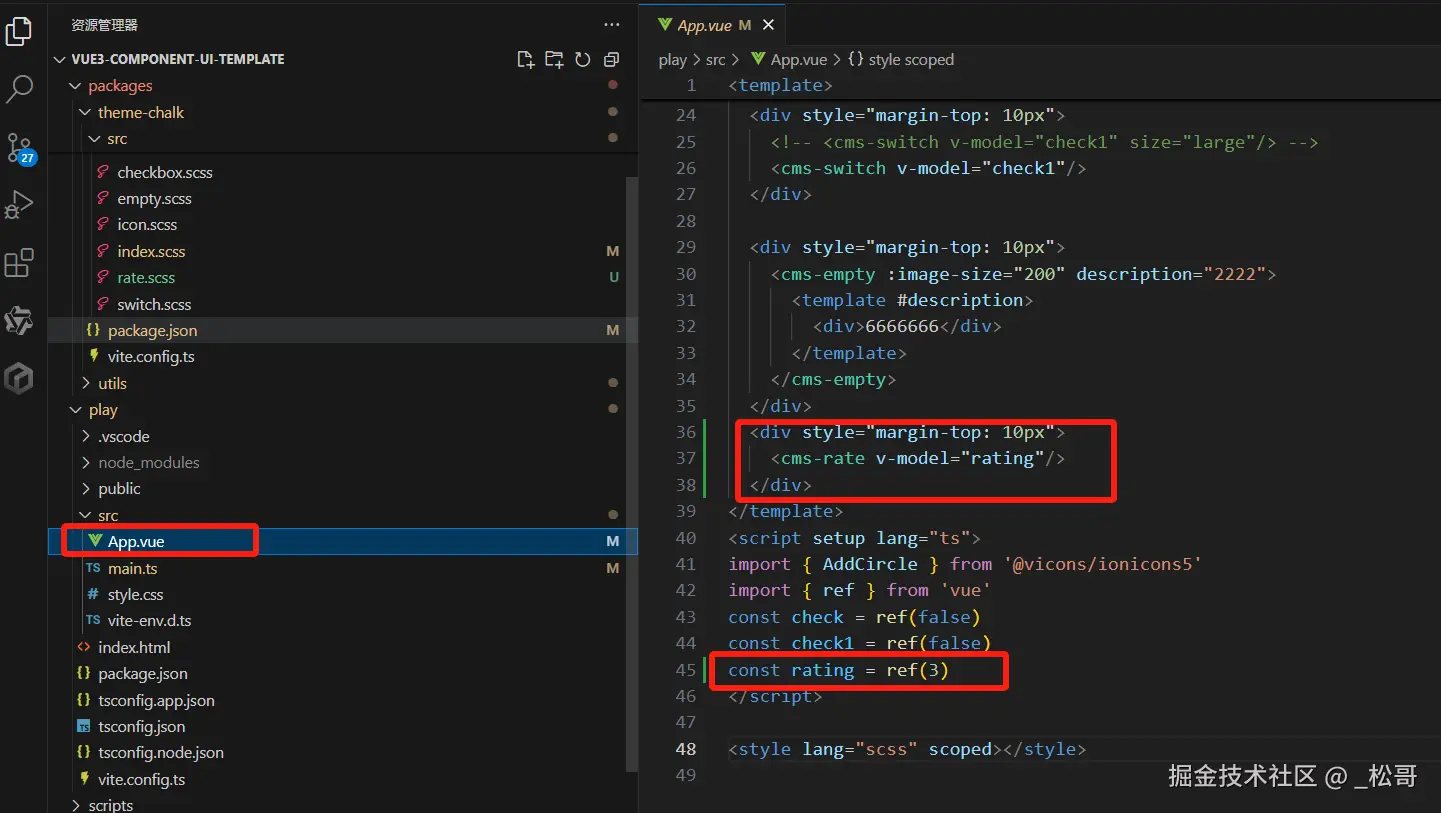Image resolution: width=1441 pixels, height=813 pixels.
Task: Open tsconfig.node.json file
Action: click(x=161, y=753)
